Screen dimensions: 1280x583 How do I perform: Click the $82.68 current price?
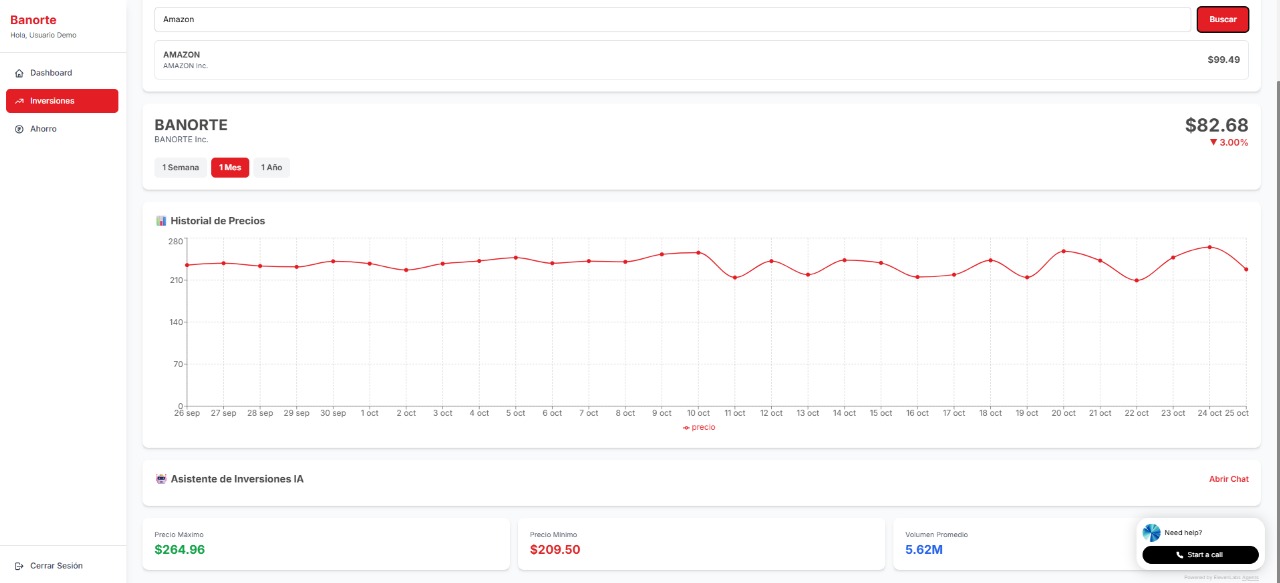tap(1217, 125)
